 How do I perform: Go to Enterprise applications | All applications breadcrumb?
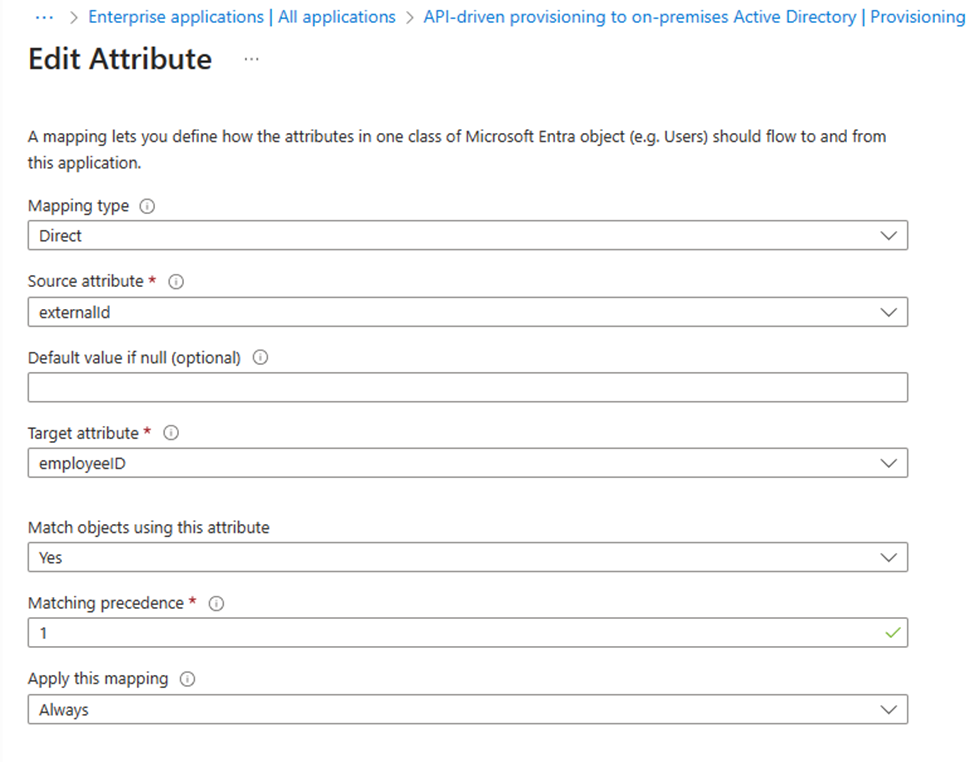pos(242,17)
